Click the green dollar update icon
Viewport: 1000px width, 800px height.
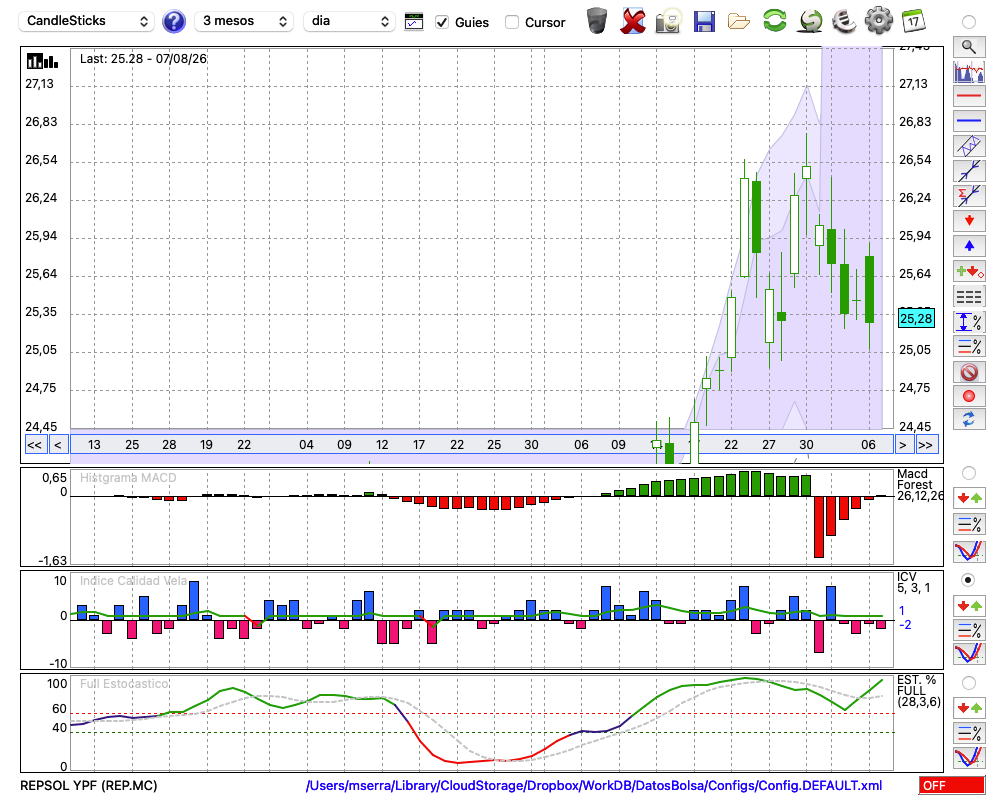811,21
